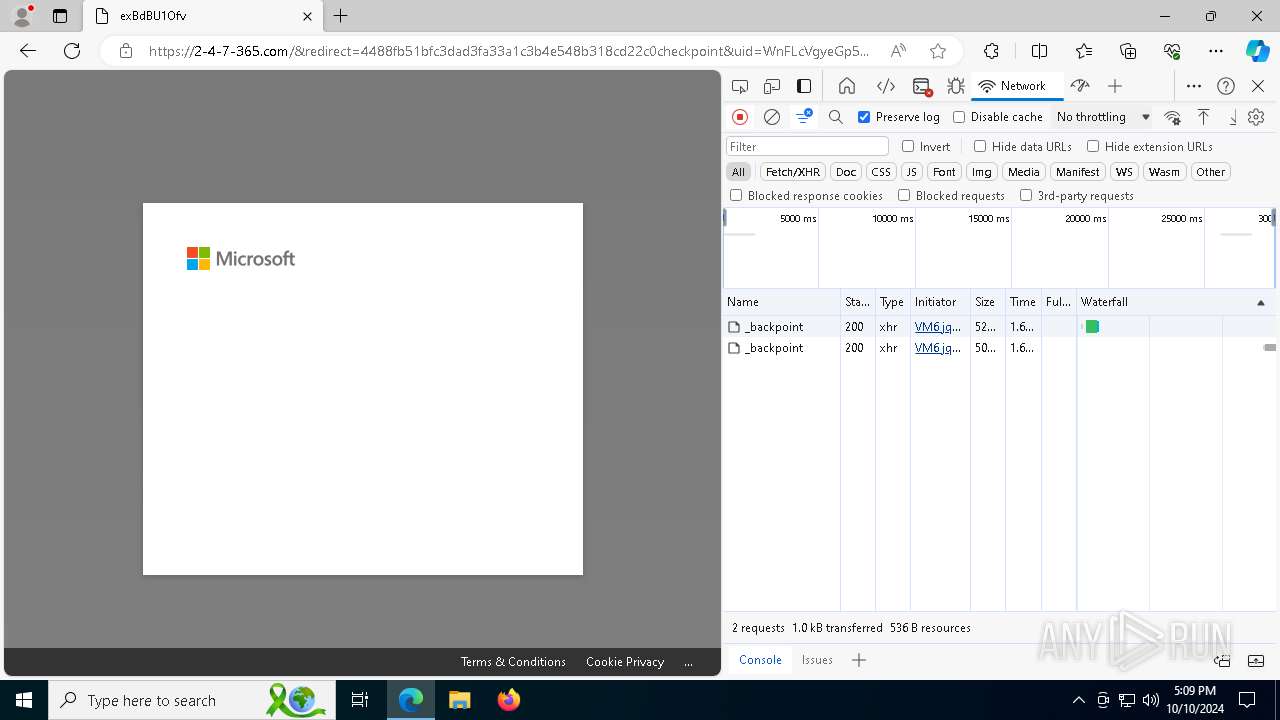The image size is (1280, 720).
Task: Filter requests by Doc type
Action: coord(846,172)
